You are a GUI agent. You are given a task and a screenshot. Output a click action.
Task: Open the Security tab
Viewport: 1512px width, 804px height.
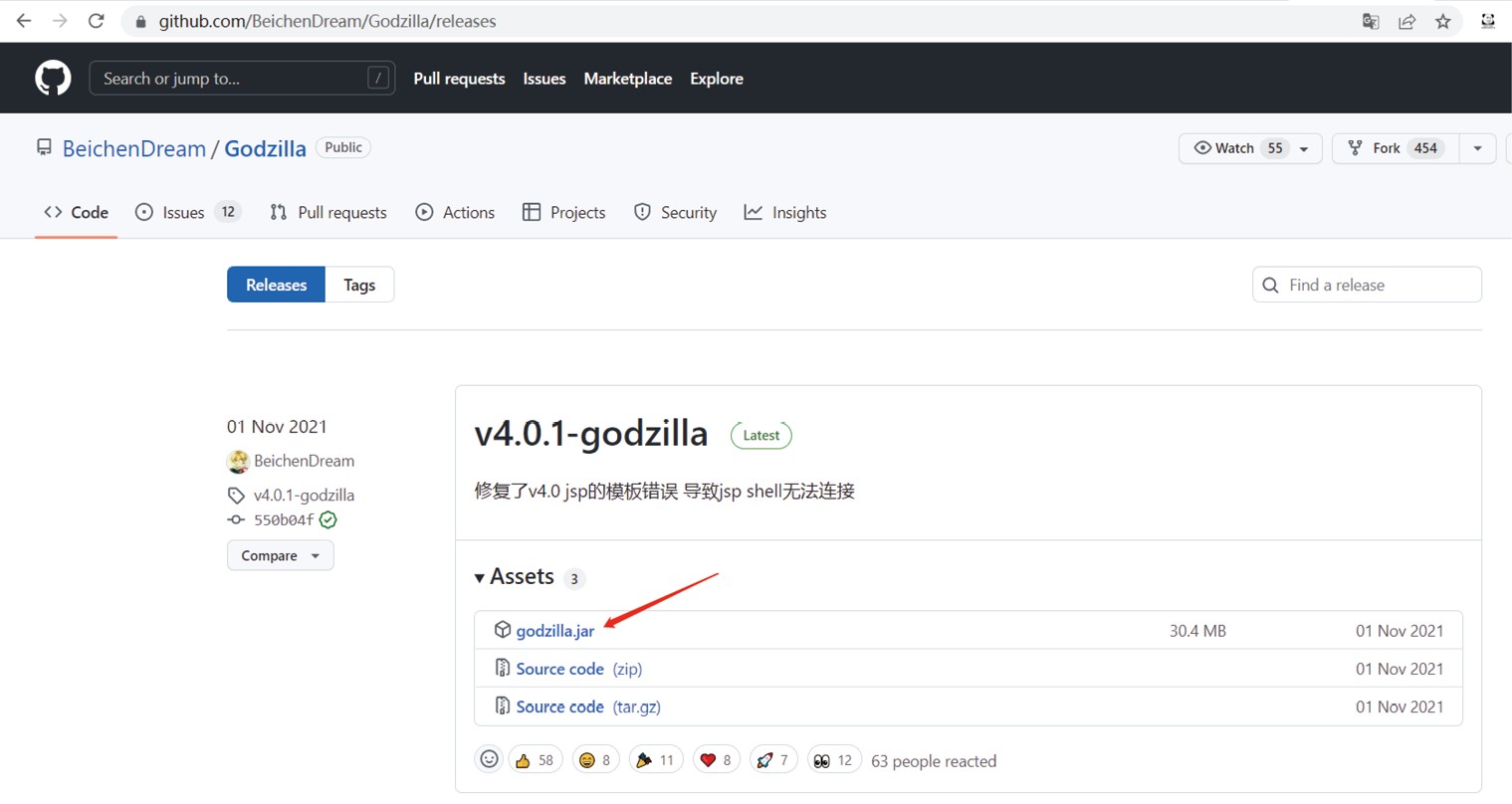(x=675, y=212)
